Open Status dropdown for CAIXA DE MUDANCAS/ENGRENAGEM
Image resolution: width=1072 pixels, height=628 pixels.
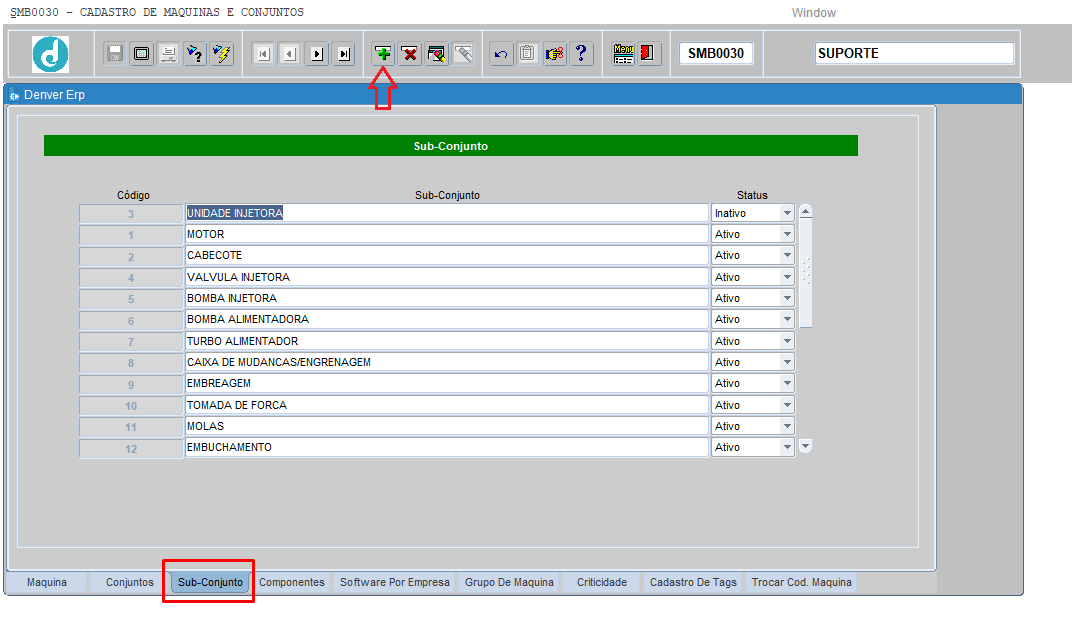(787, 362)
